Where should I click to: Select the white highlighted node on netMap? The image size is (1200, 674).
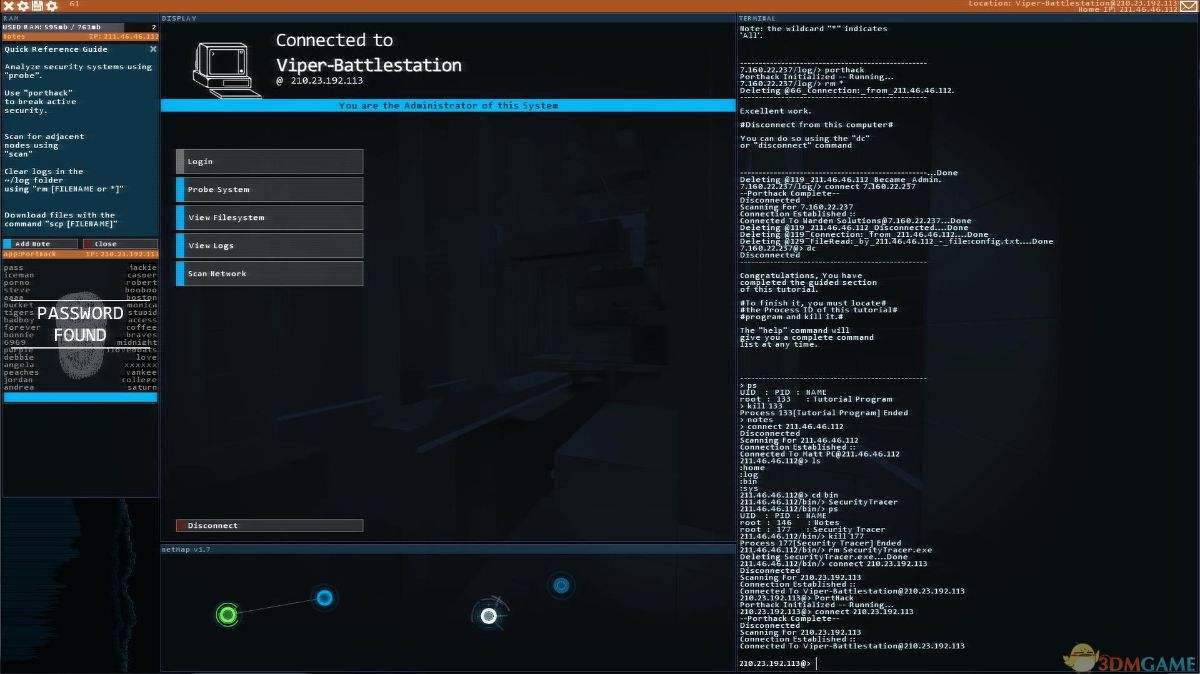click(489, 615)
